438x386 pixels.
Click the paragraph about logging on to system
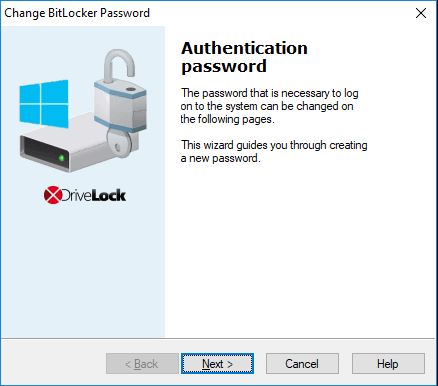[x=269, y=106]
